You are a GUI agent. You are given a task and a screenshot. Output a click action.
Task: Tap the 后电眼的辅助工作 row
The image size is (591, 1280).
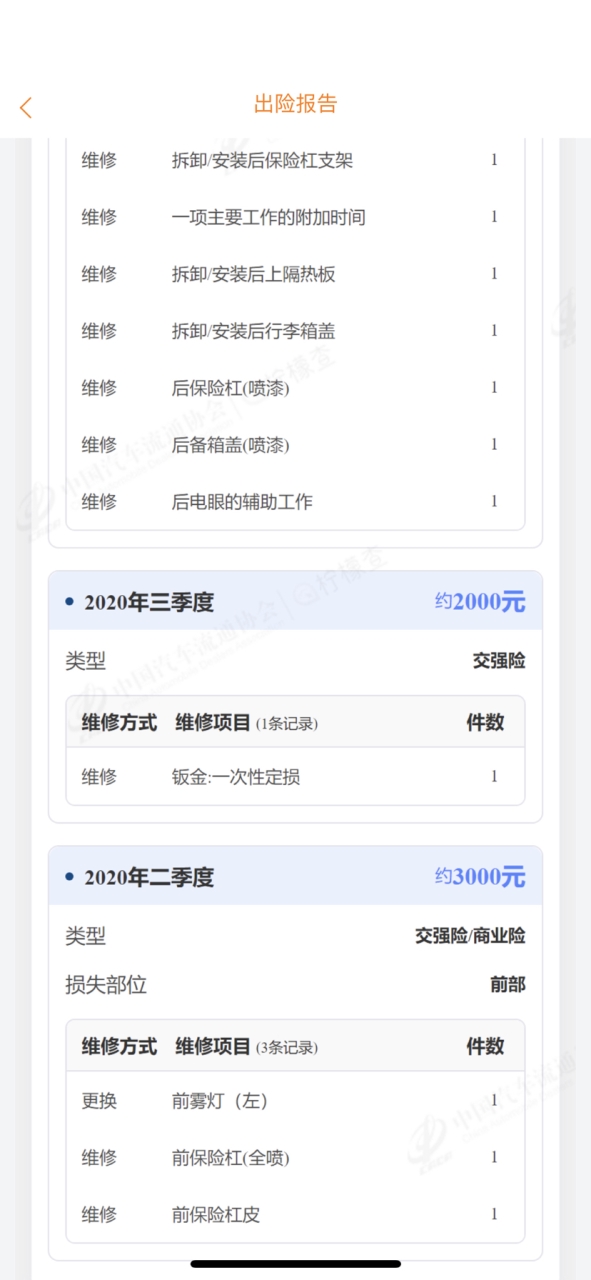pos(295,502)
